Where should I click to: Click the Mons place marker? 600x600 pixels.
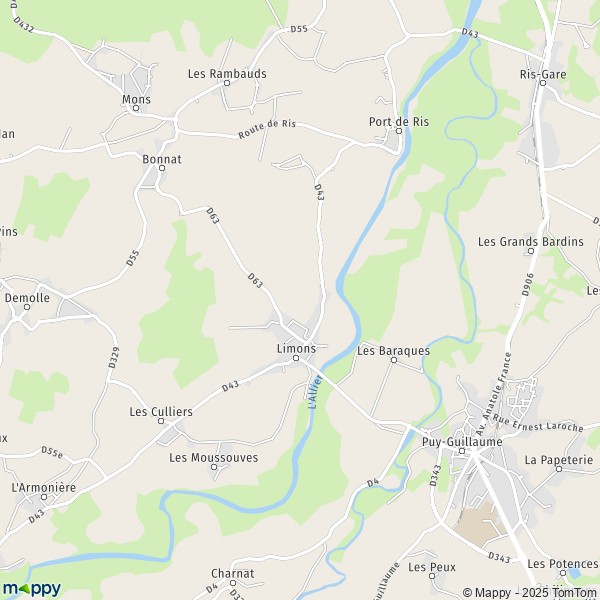(x=136, y=108)
